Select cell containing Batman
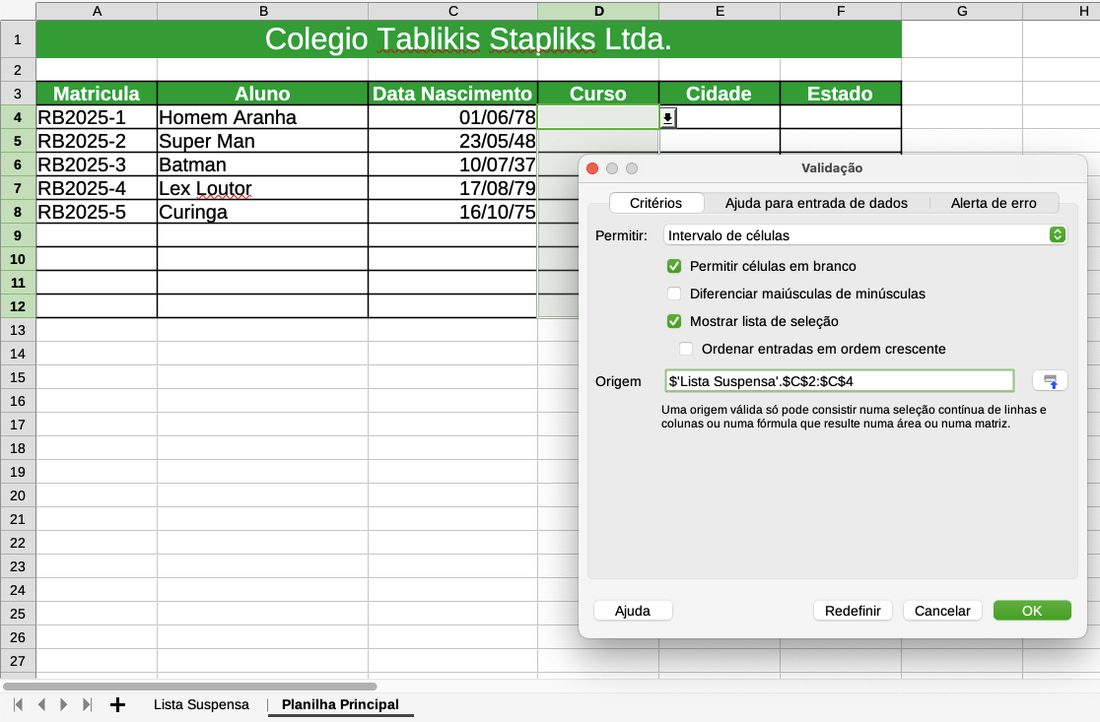This screenshot has width=1100, height=722. 263,165
